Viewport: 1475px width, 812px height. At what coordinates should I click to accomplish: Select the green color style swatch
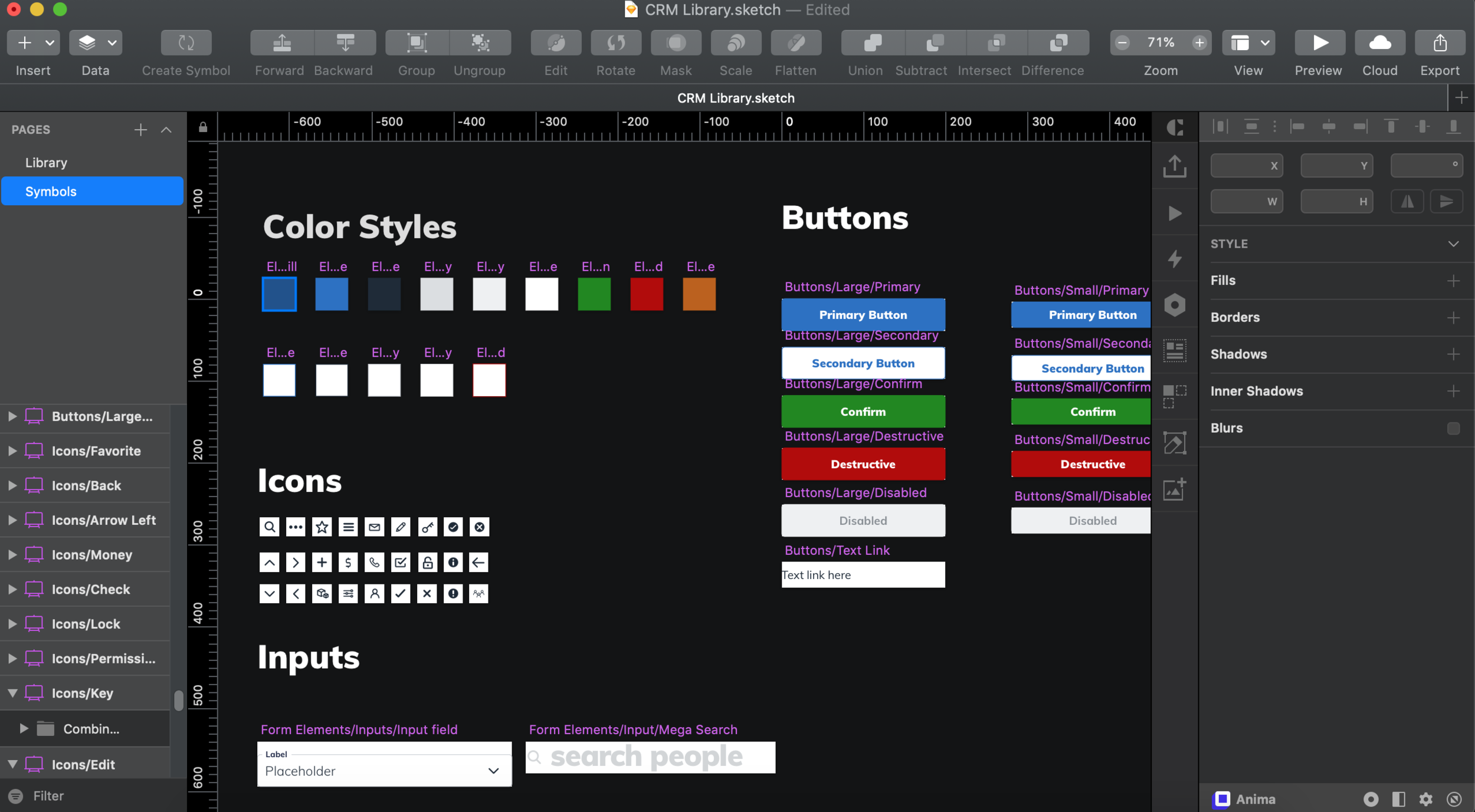(594, 294)
